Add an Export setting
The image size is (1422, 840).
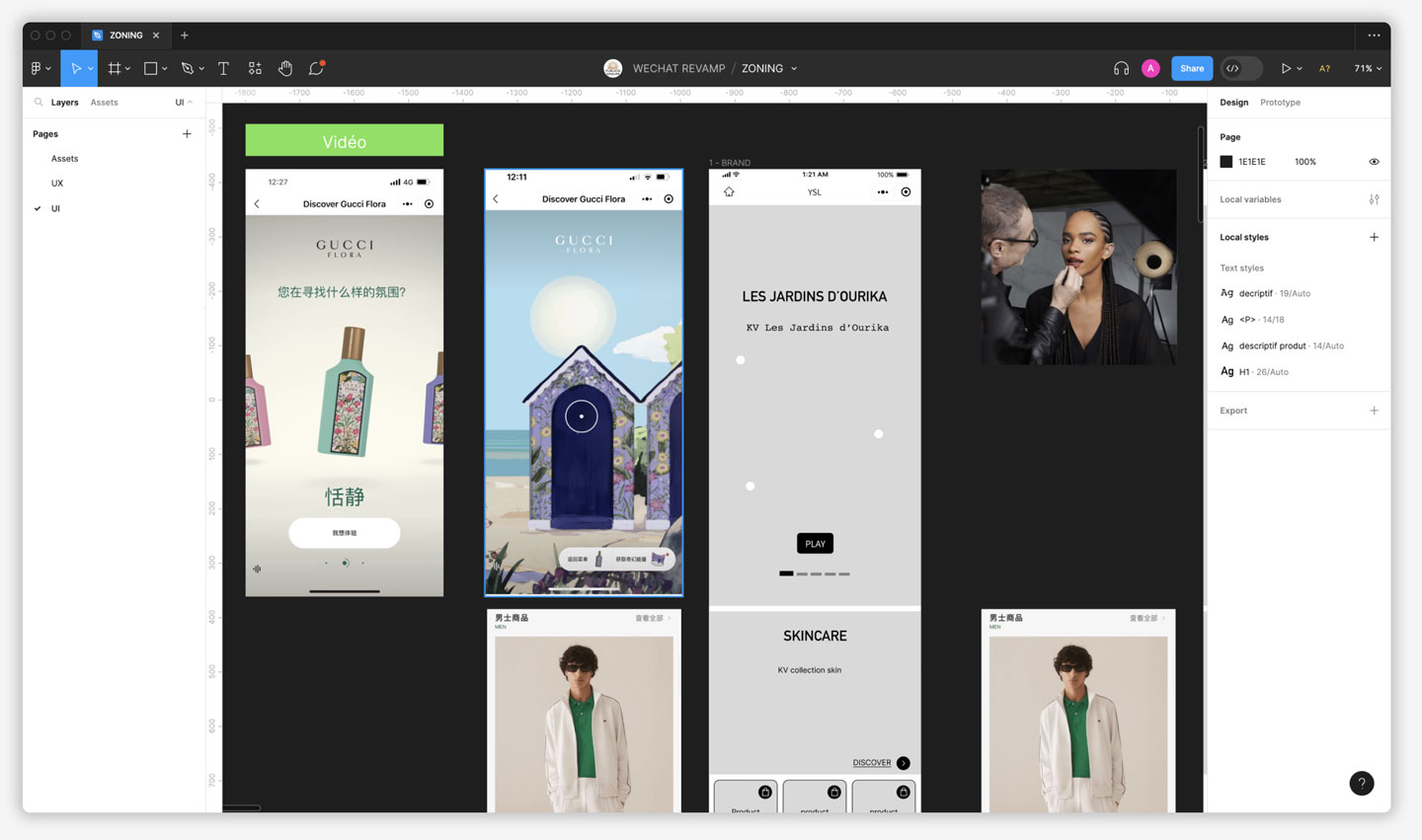[x=1374, y=411]
